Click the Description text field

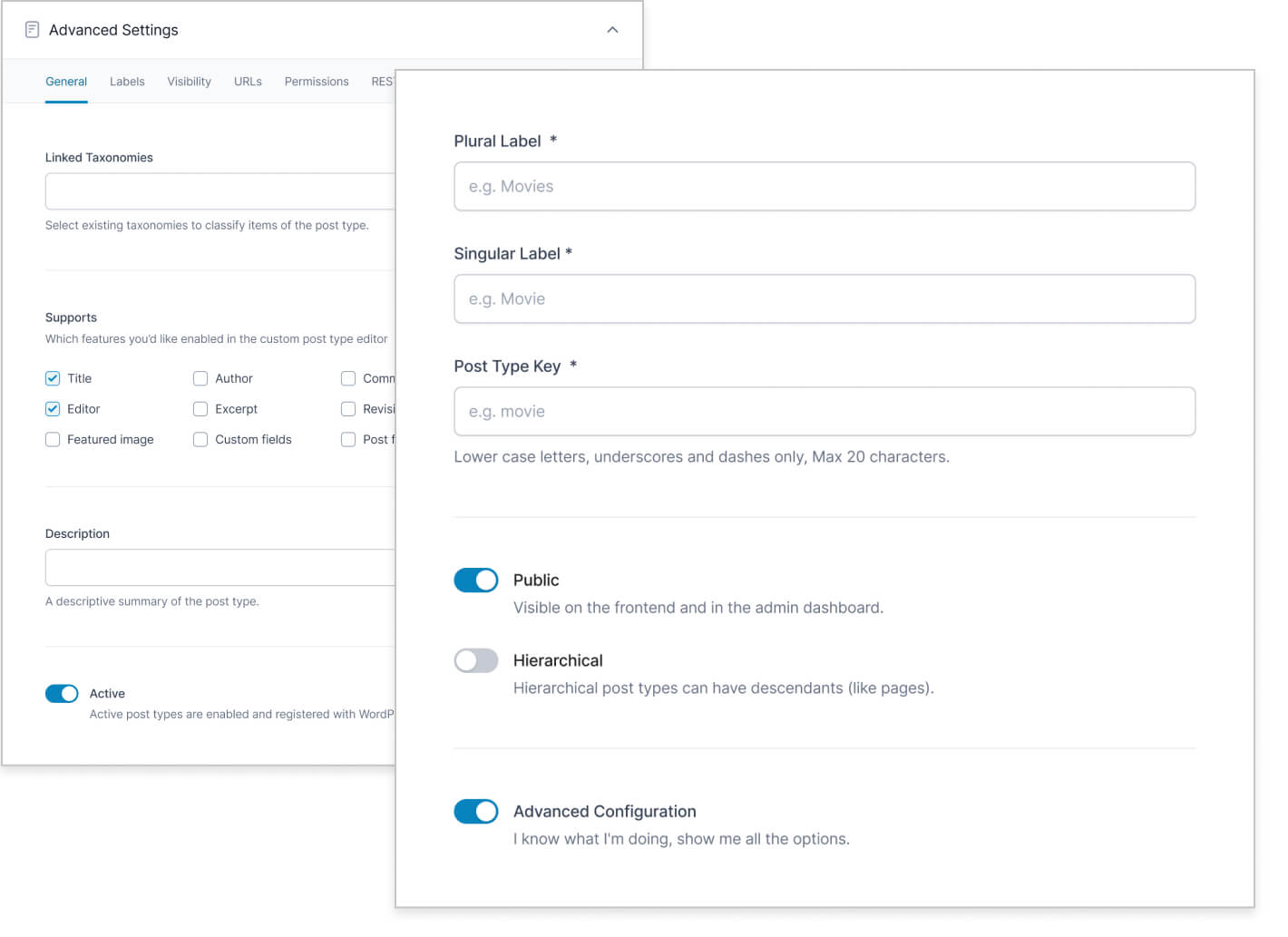point(220,568)
